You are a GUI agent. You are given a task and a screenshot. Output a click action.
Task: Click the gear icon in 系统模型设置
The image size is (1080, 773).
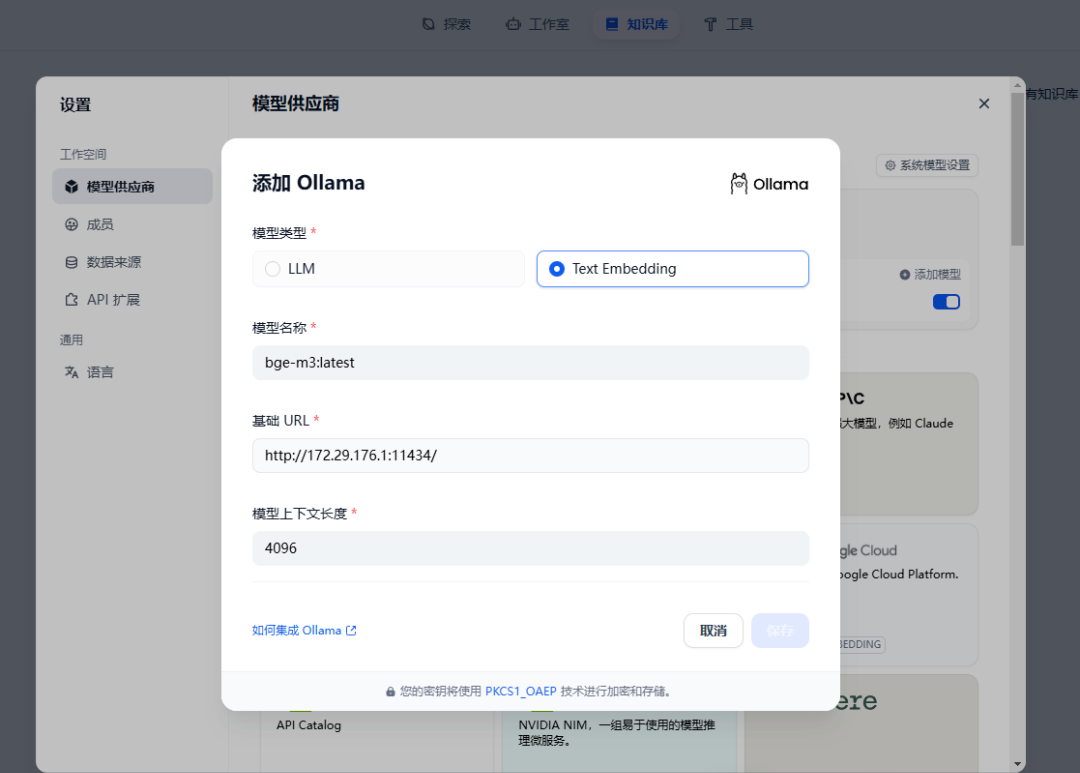pos(890,165)
